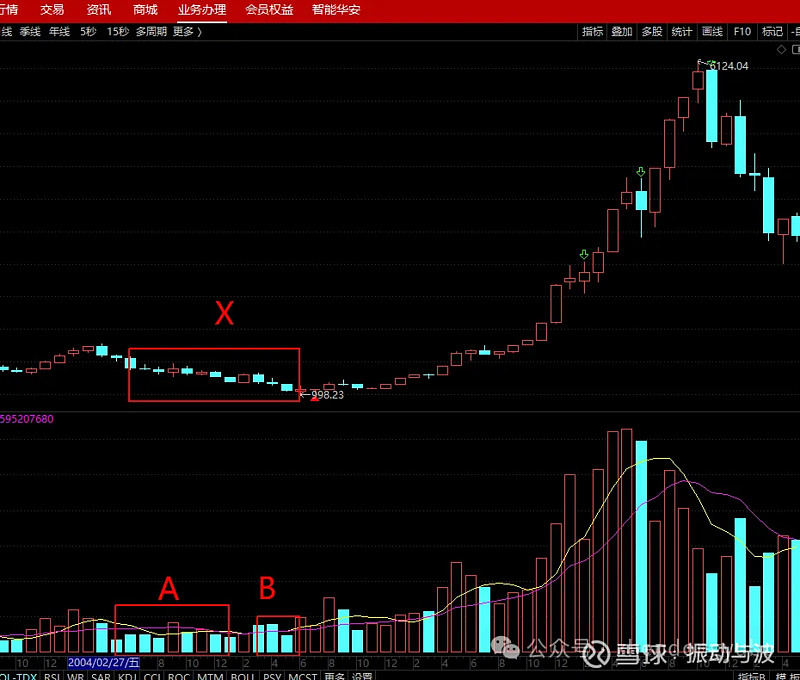Image resolution: width=800 pixels, height=680 pixels.
Task: Open indicator 设置 settings
Action: (362, 676)
